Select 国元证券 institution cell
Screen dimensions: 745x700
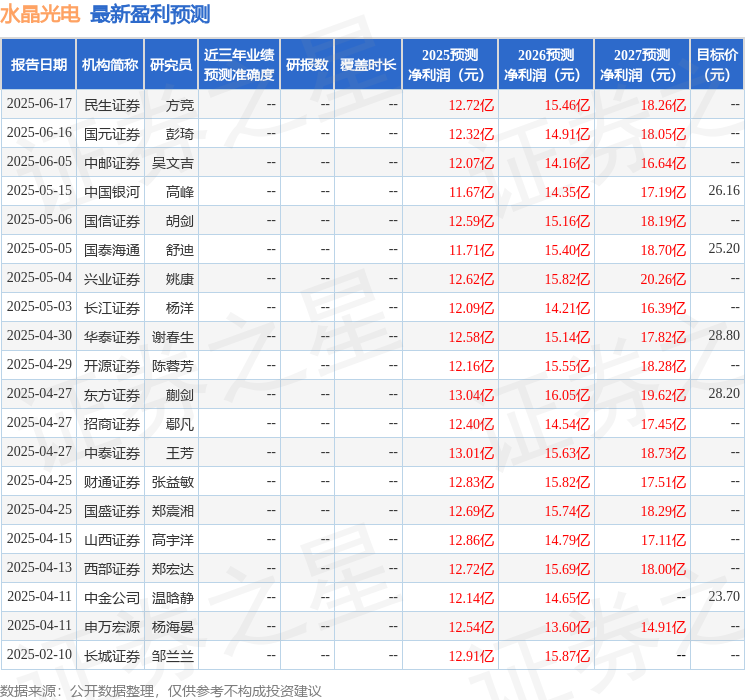point(112,134)
